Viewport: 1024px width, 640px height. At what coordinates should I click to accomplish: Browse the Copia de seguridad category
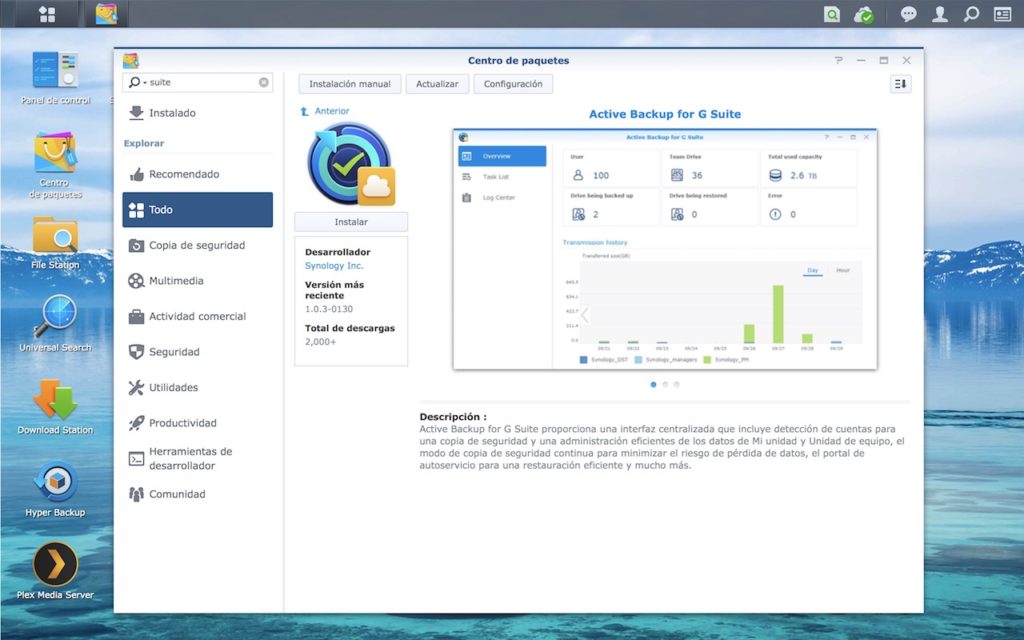click(197, 246)
